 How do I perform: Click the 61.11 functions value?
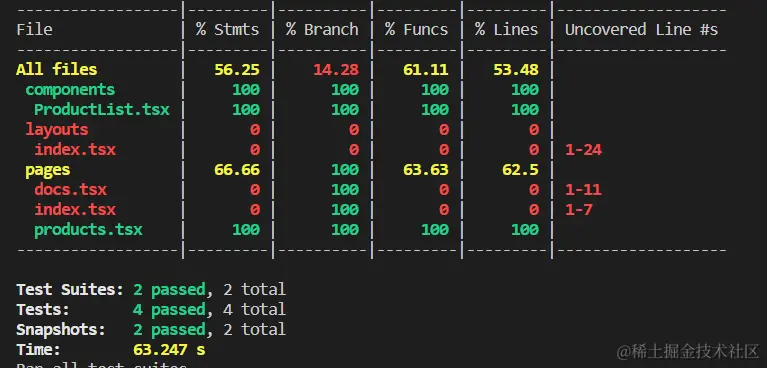426,69
